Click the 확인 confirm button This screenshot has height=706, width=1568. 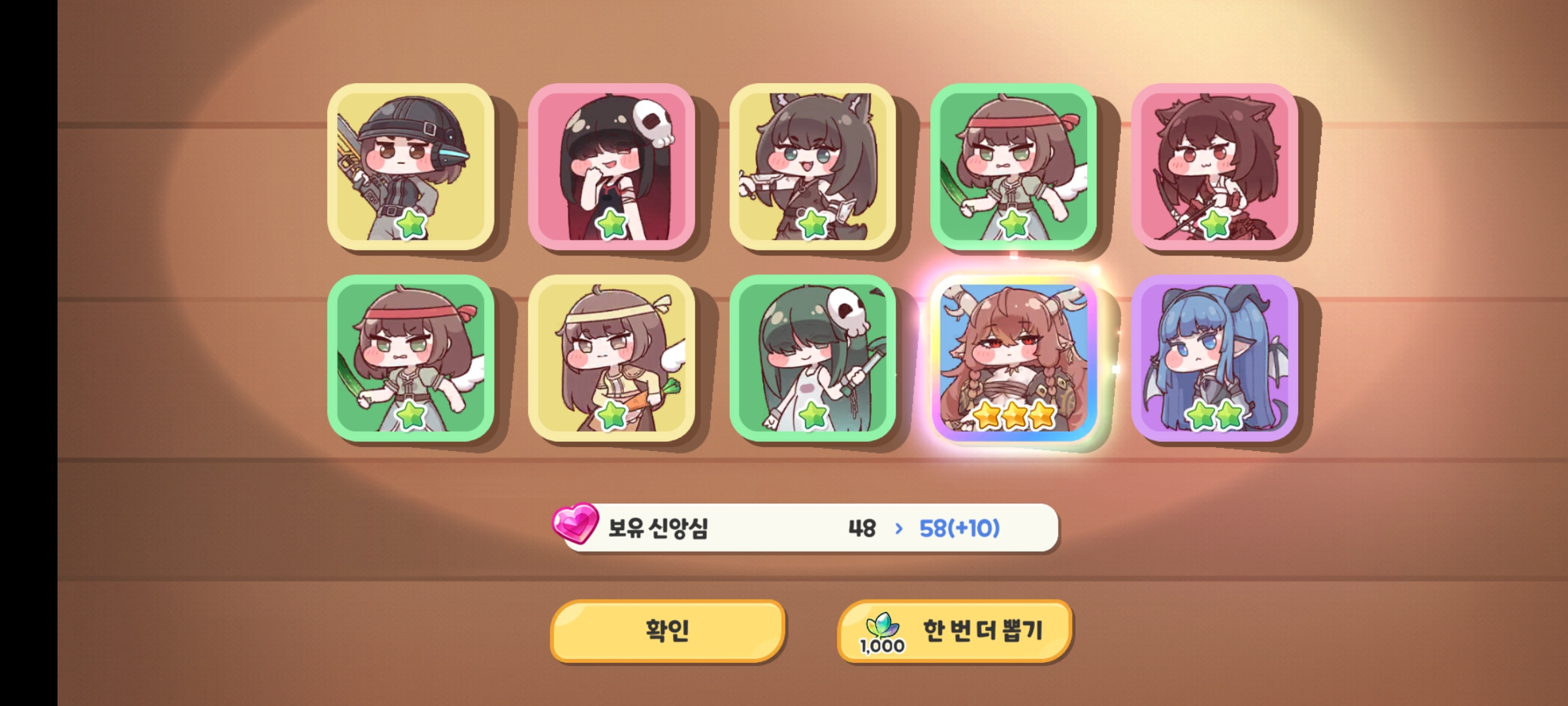tap(667, 631)
